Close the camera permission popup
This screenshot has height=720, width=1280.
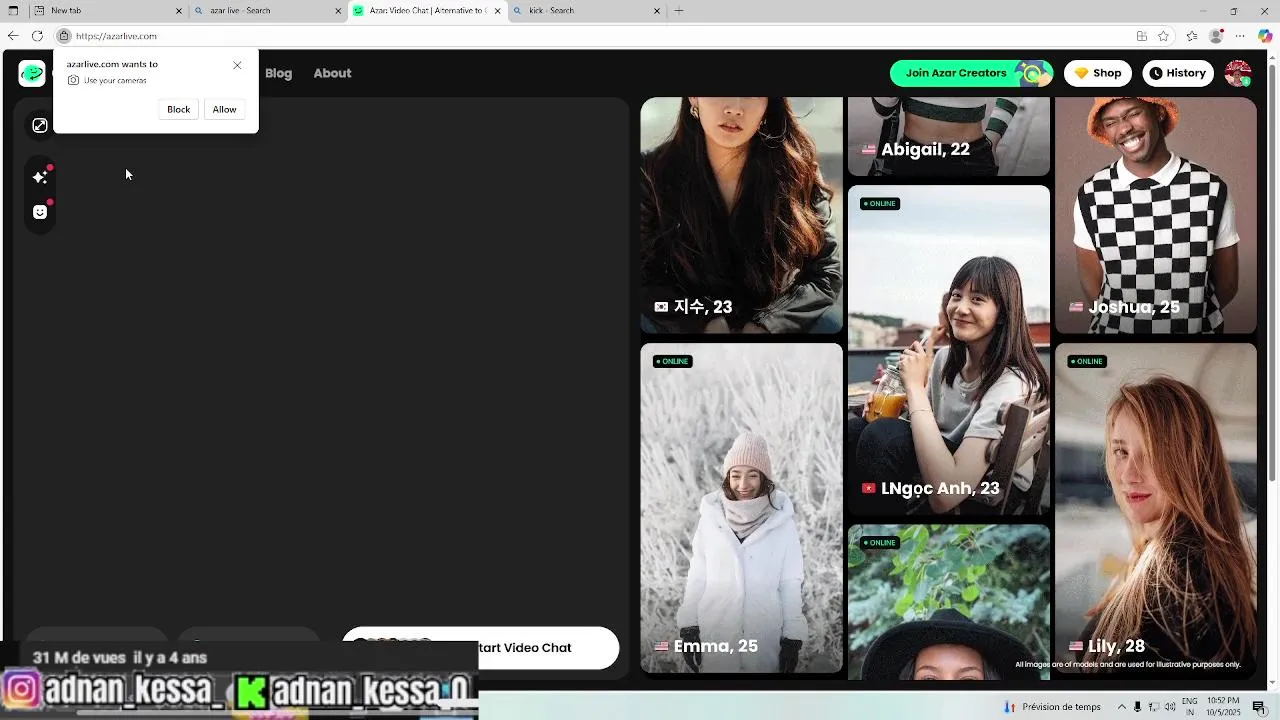[237, 65]
